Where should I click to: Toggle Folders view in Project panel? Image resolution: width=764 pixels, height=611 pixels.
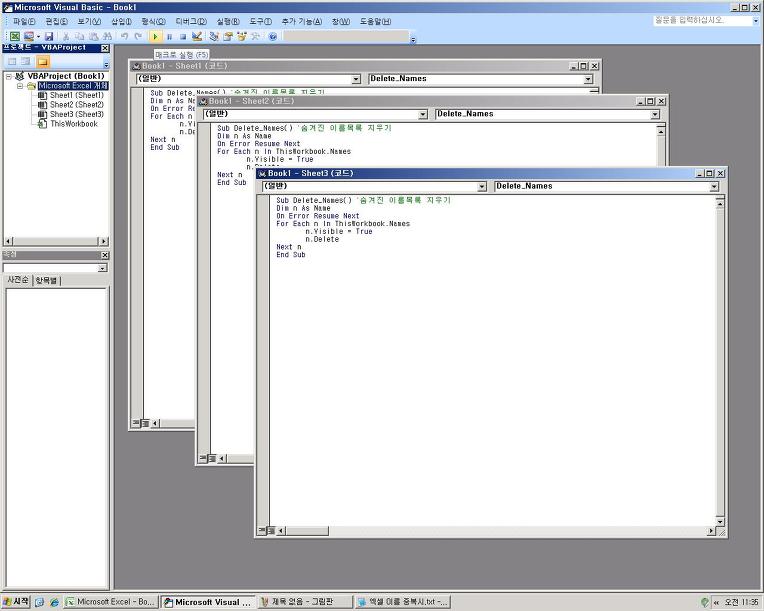(x=42, y=62)
